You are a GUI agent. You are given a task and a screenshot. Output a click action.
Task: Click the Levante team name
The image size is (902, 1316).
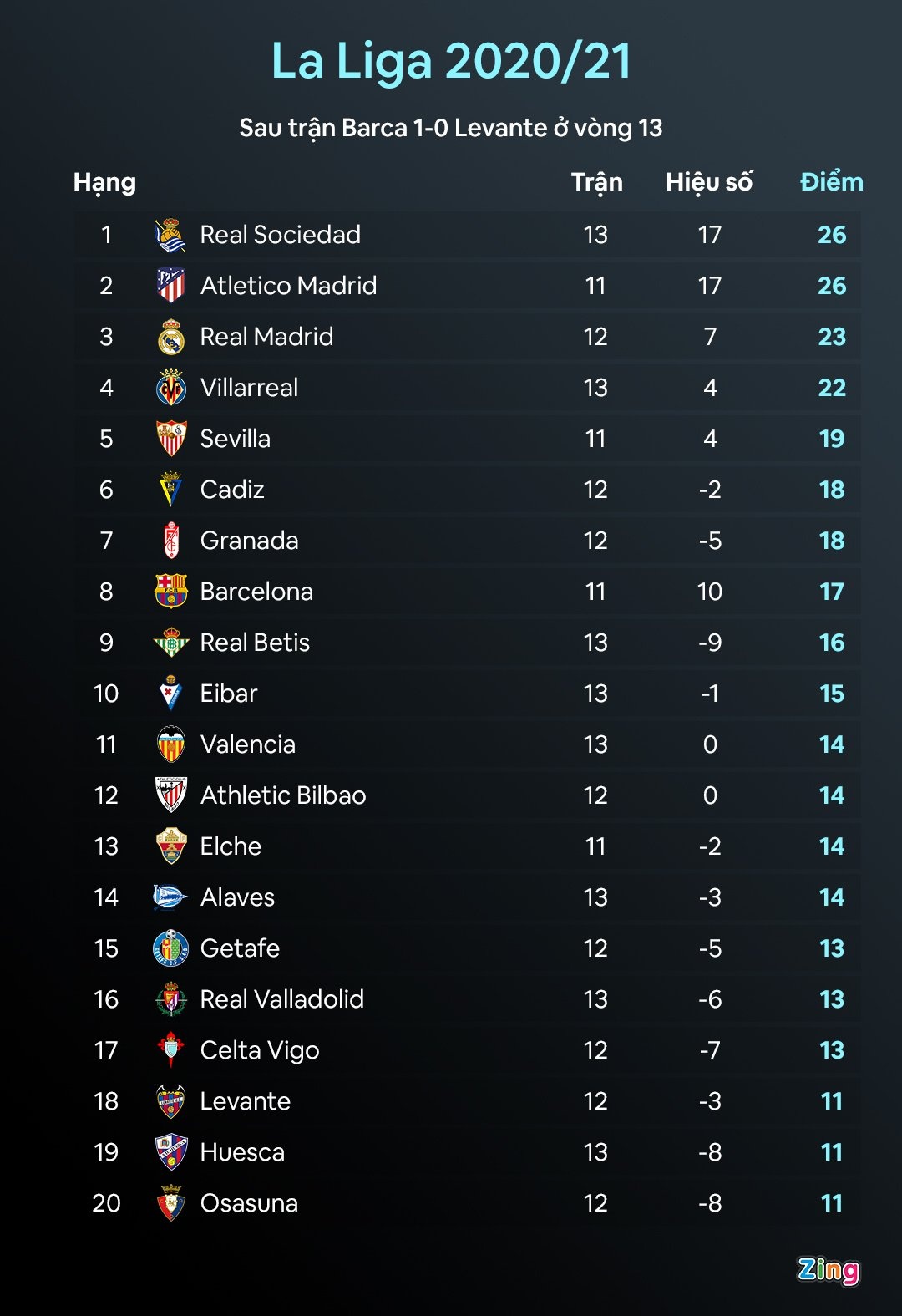pyautogui.click(x=246, y=1101)
